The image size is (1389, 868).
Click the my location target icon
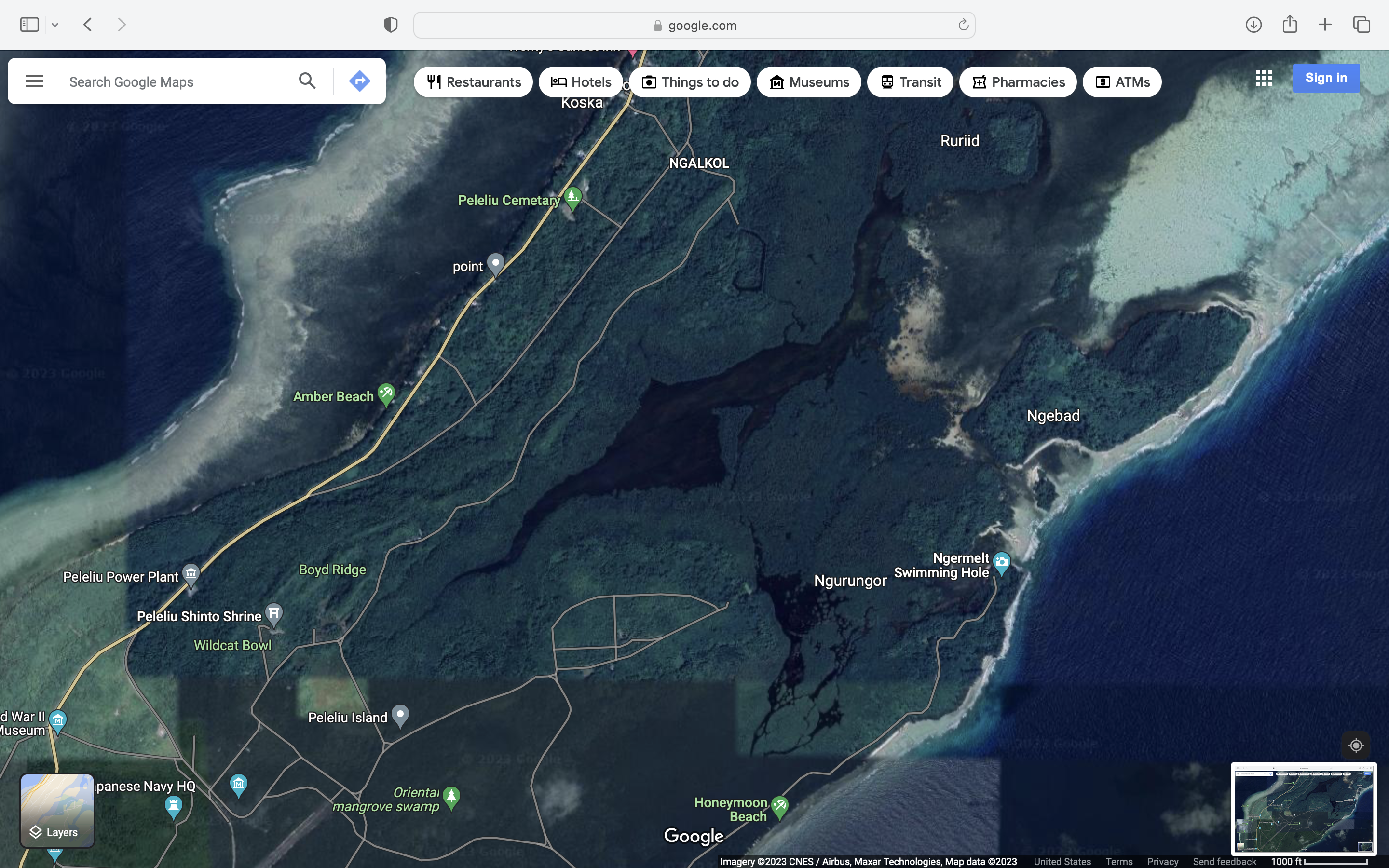(1356, 745)
